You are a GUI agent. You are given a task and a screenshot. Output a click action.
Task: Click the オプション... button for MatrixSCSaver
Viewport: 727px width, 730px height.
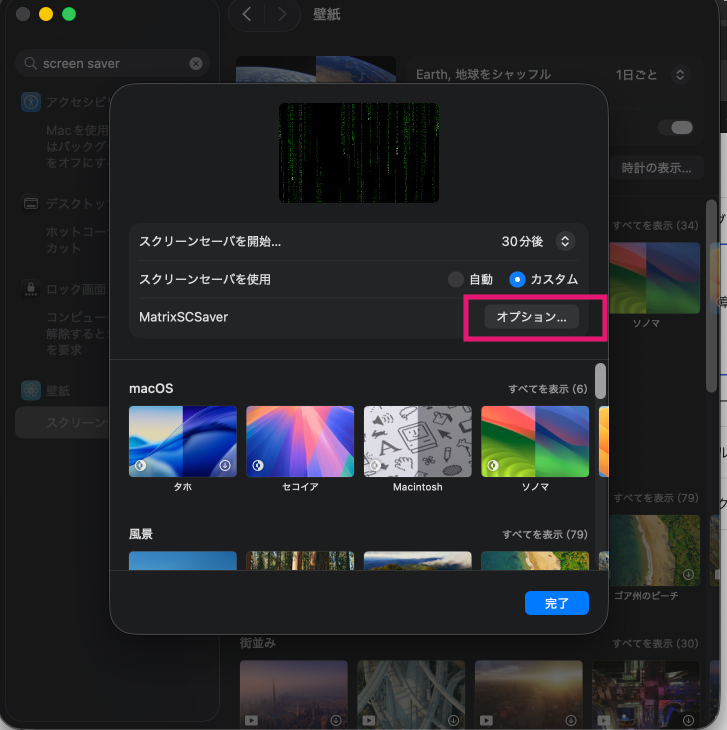[x=531, y=317]
